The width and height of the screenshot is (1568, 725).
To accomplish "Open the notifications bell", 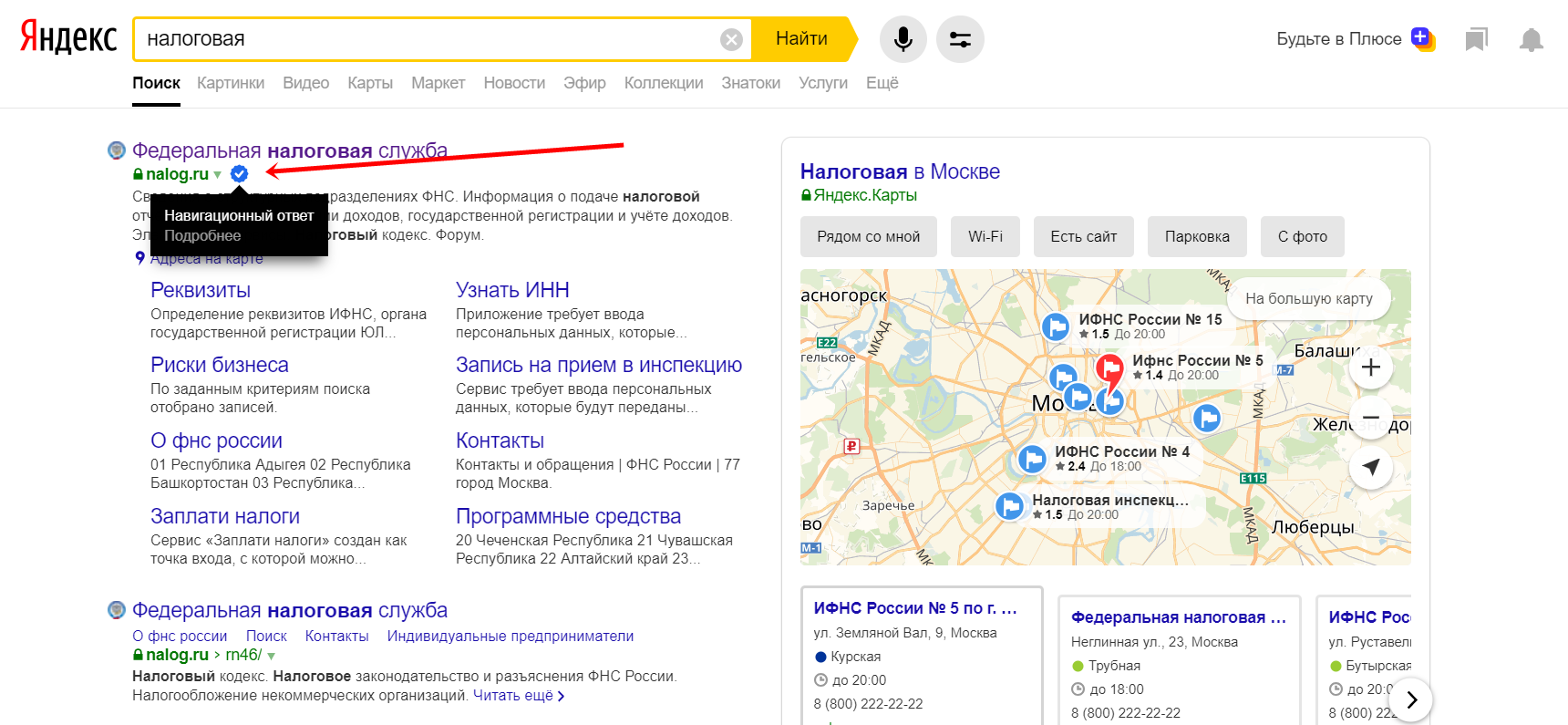I will pos(1532,39).
